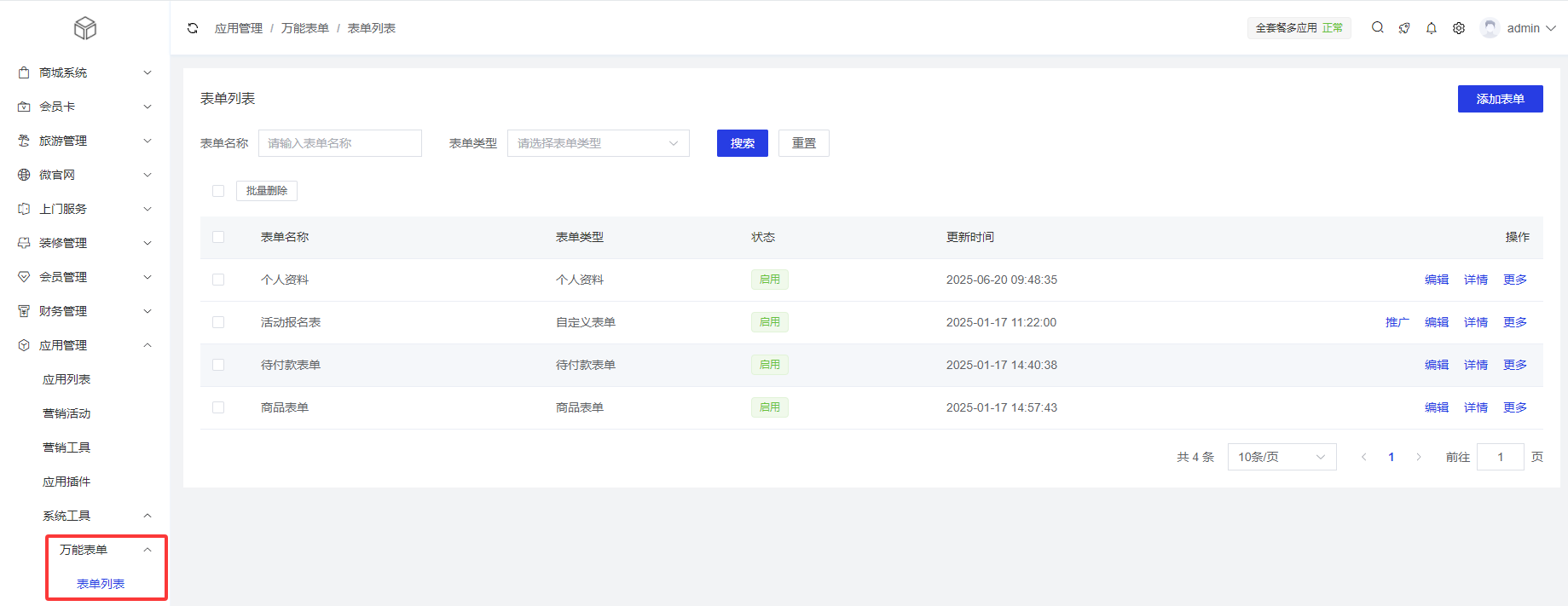Click the rocket icon in the header
Image resolution: width=1568 pixels, height=606 pixels.
(x=1404, y=28)
